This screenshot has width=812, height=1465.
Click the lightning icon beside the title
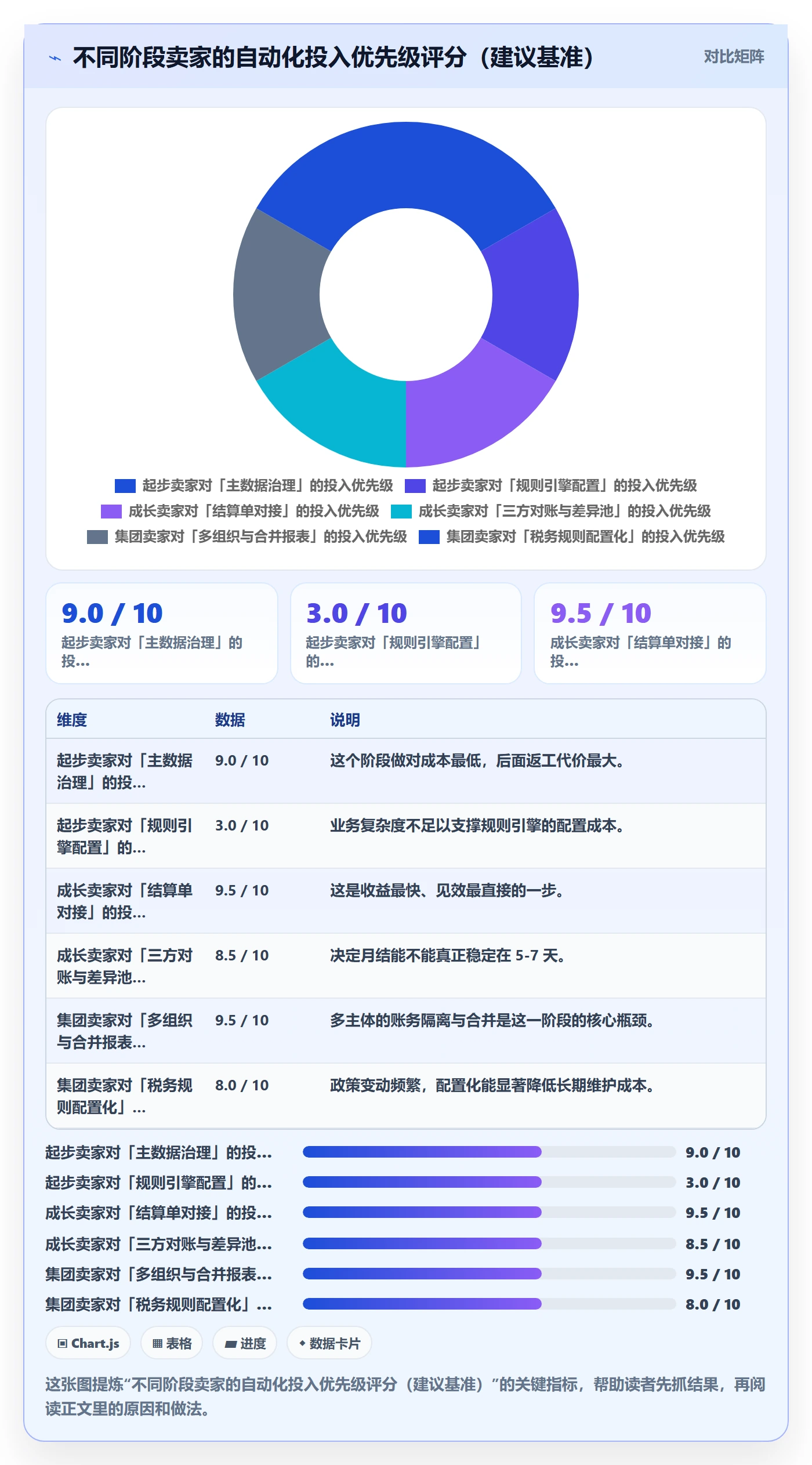(x=55, y=58)
